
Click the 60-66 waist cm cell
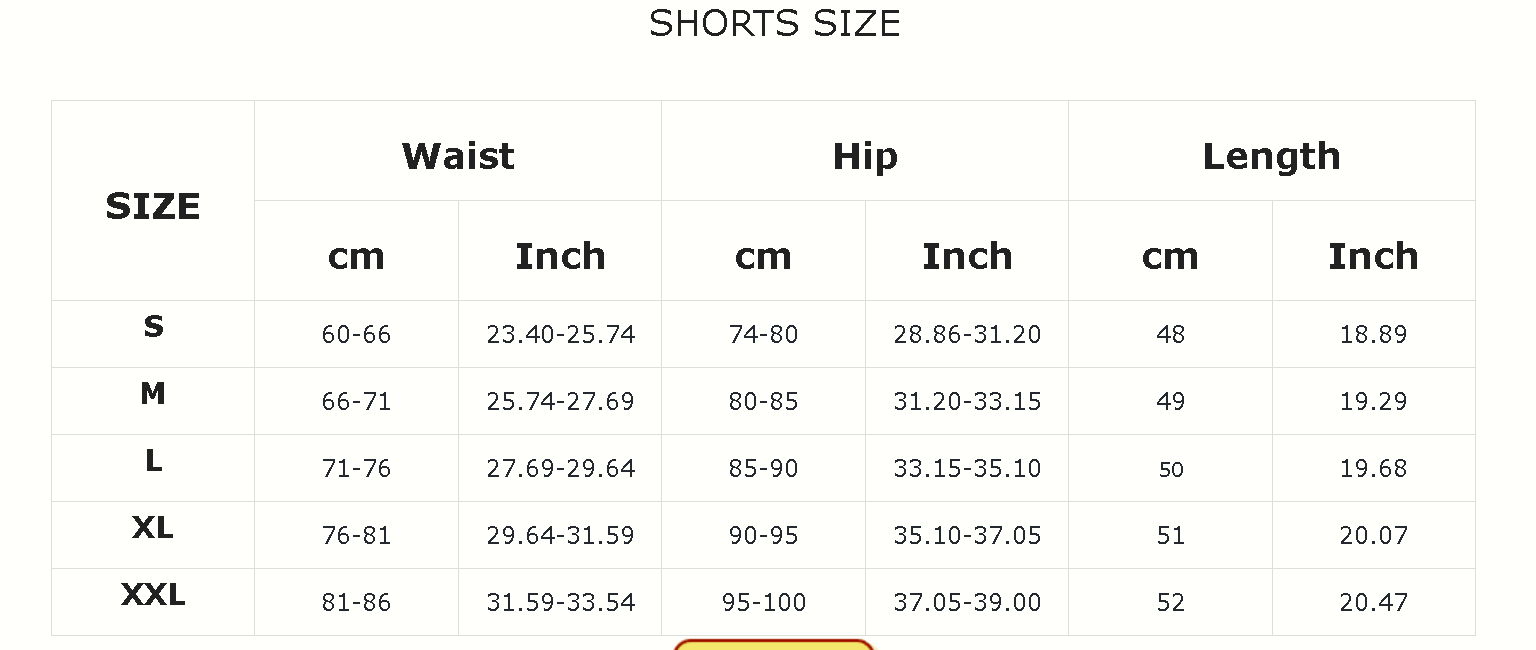[x=356, y=334]
